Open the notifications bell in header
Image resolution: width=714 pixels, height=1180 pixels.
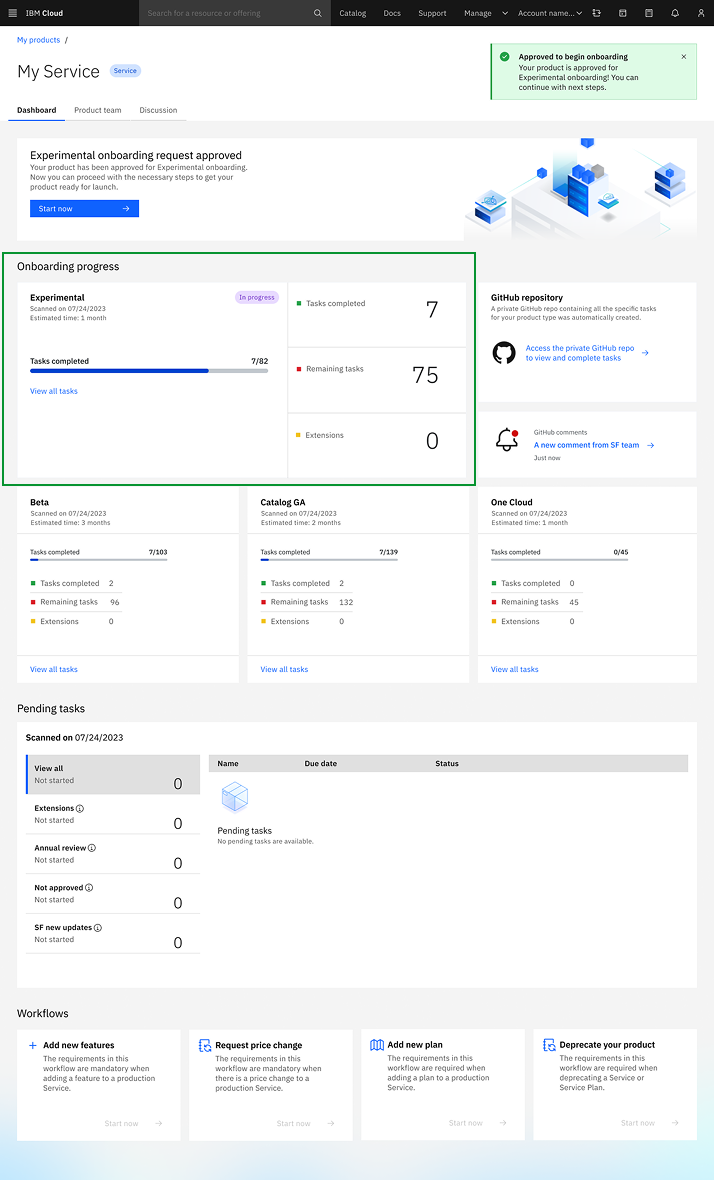coord(675,13)
